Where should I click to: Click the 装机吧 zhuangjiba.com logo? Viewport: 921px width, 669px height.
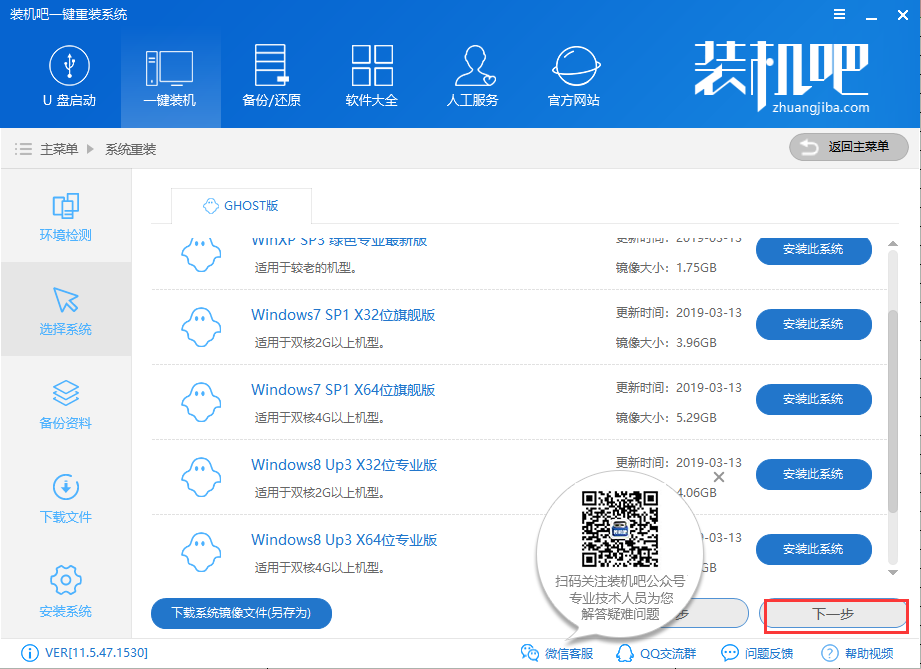click(781, 76)
